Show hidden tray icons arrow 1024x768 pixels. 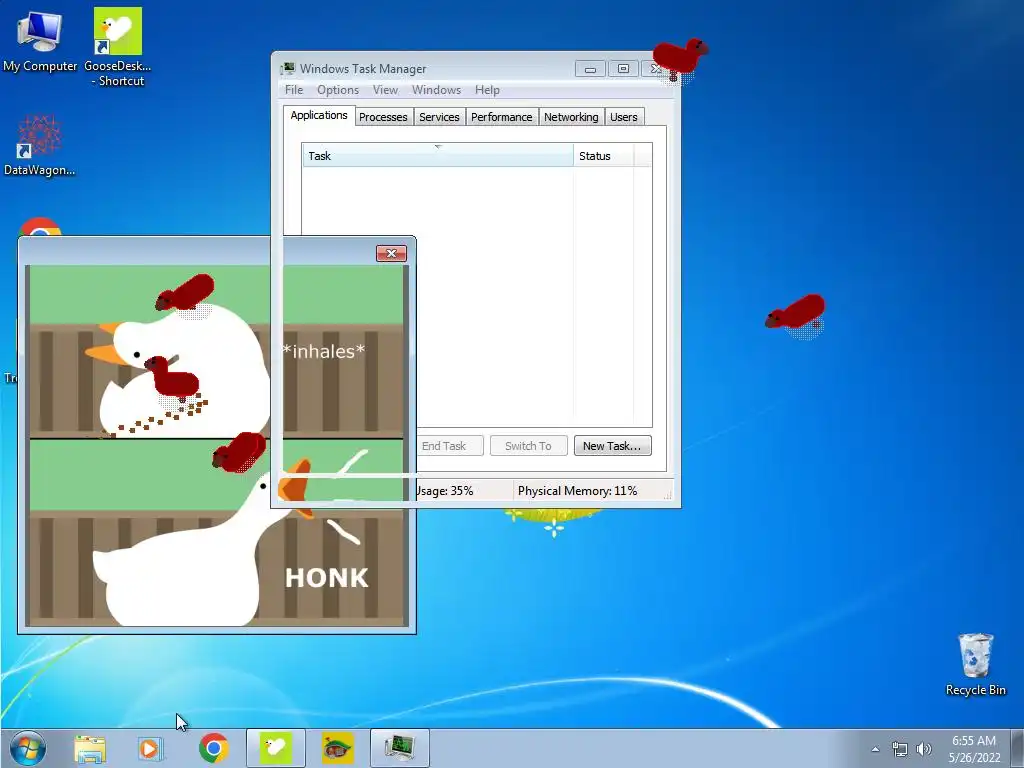875,749
